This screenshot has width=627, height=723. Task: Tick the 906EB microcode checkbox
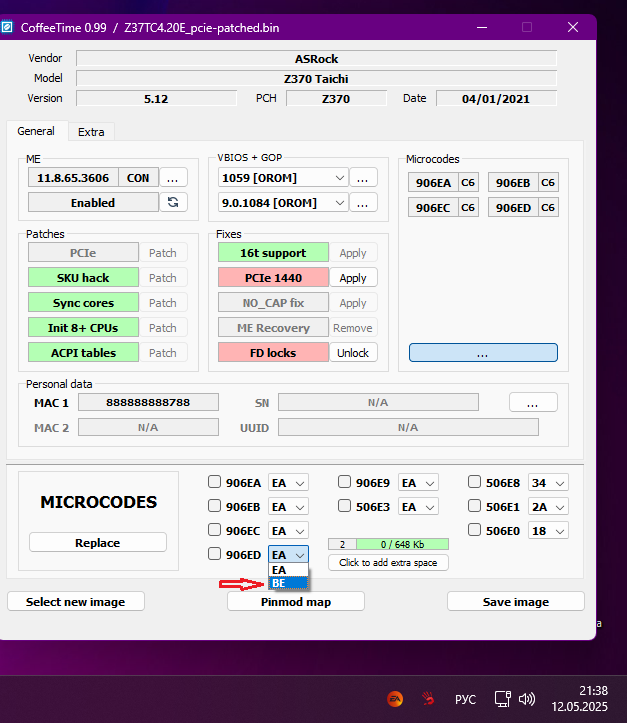[214, 506]
